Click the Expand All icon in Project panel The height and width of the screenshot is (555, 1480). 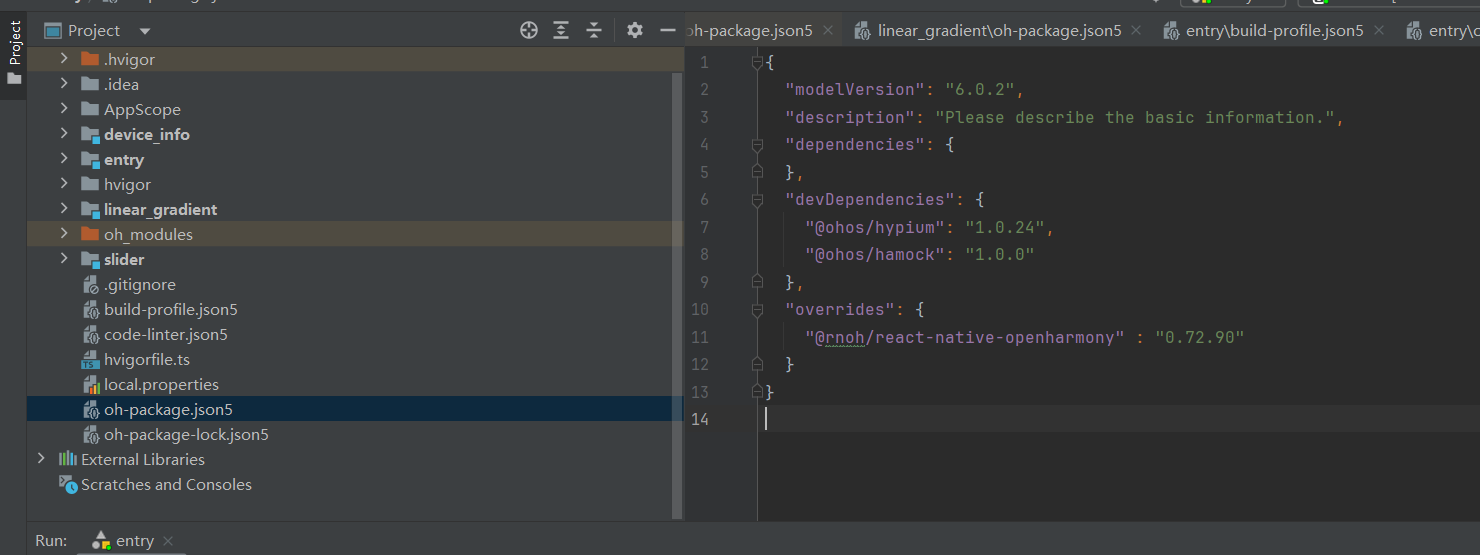[x=561, y=31]
